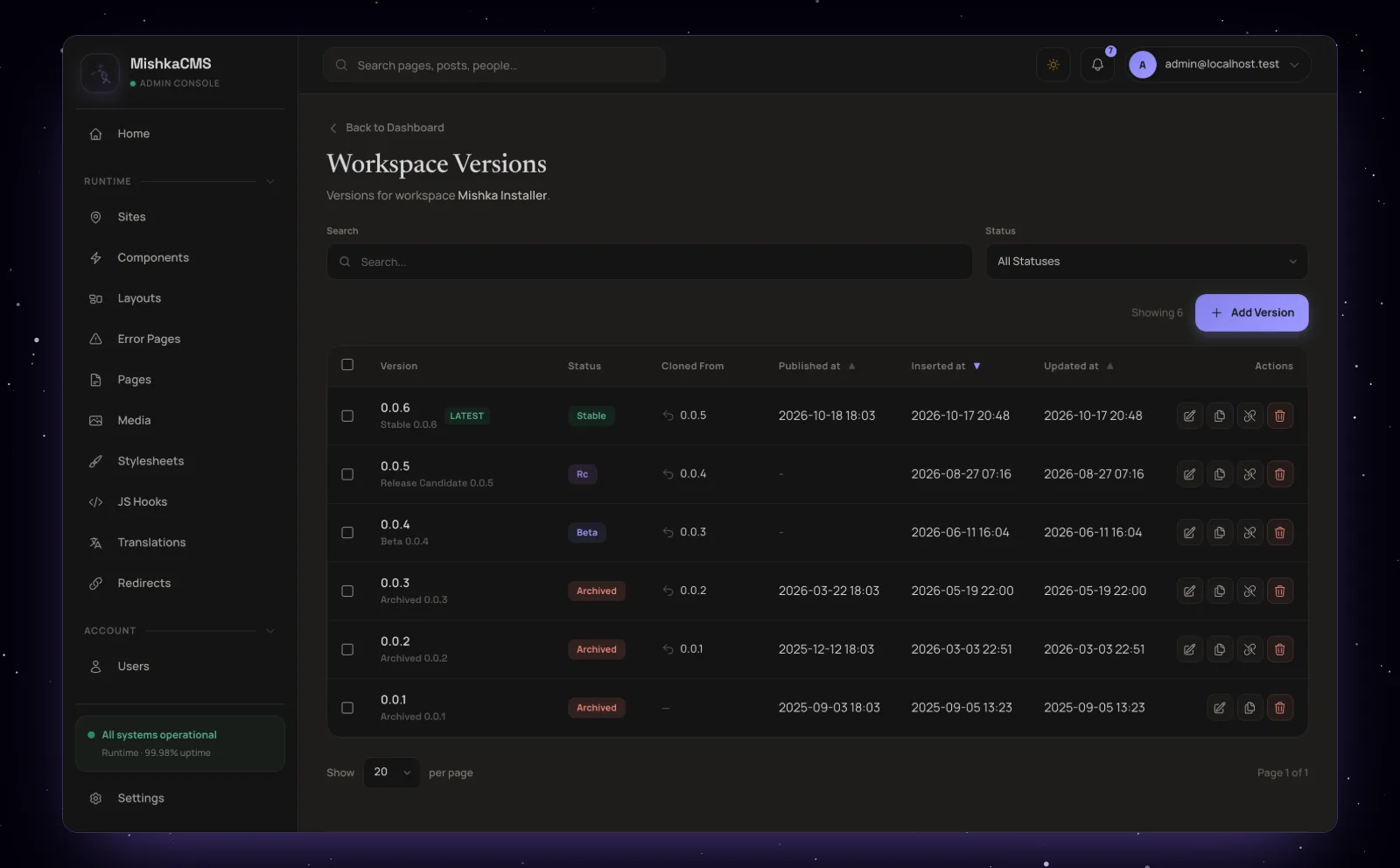The image size is (1400, 868).
Task: Open the All Statuses dropdown
Action: 1147,262
